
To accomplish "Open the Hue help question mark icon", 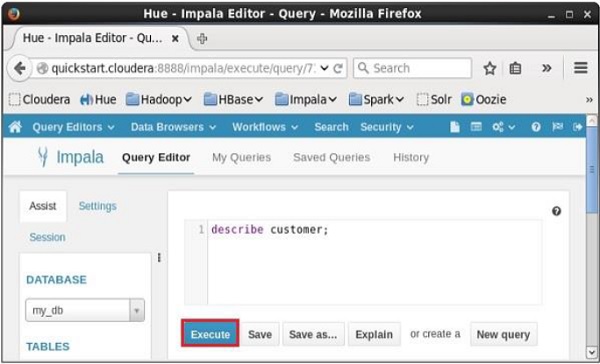I will pos(536,127).
